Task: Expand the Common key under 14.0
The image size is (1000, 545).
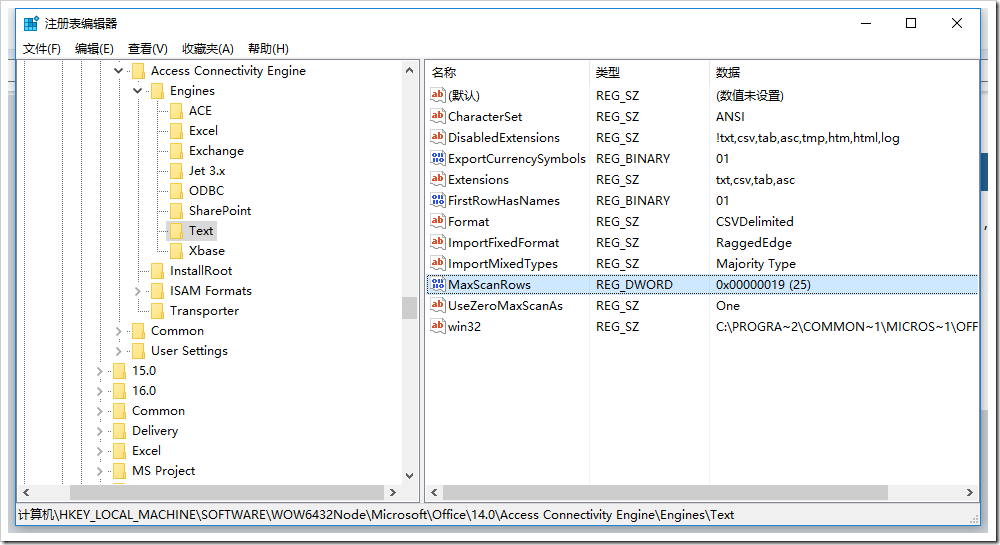Action: point(119,331)
